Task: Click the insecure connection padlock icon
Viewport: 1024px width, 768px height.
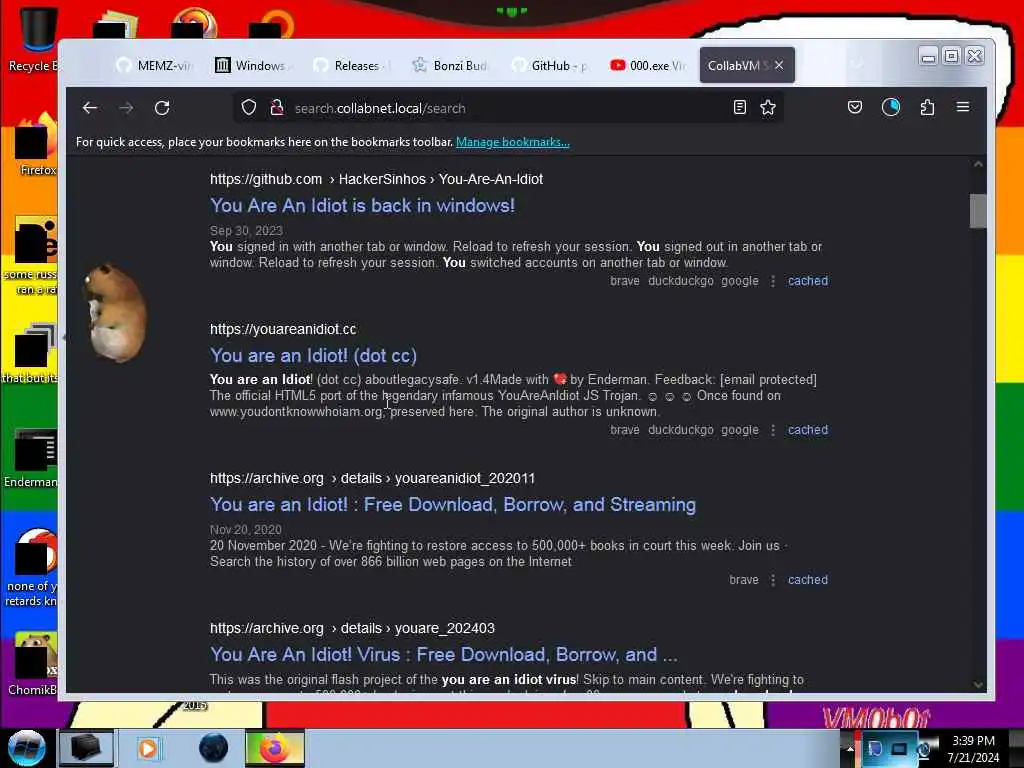Action: [277, 107]
